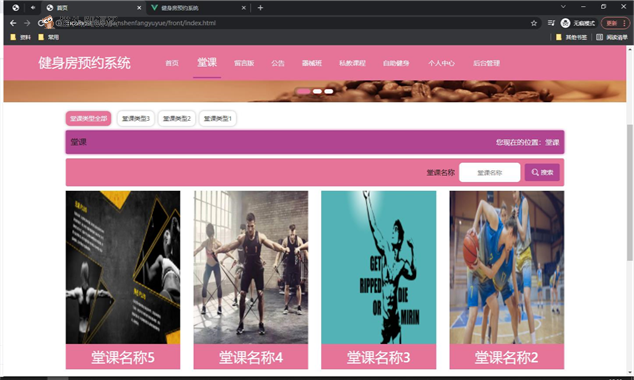This screenshot has height=380, width=634.
Task: Close the 首页 browser tab
Action: point(139,8)
